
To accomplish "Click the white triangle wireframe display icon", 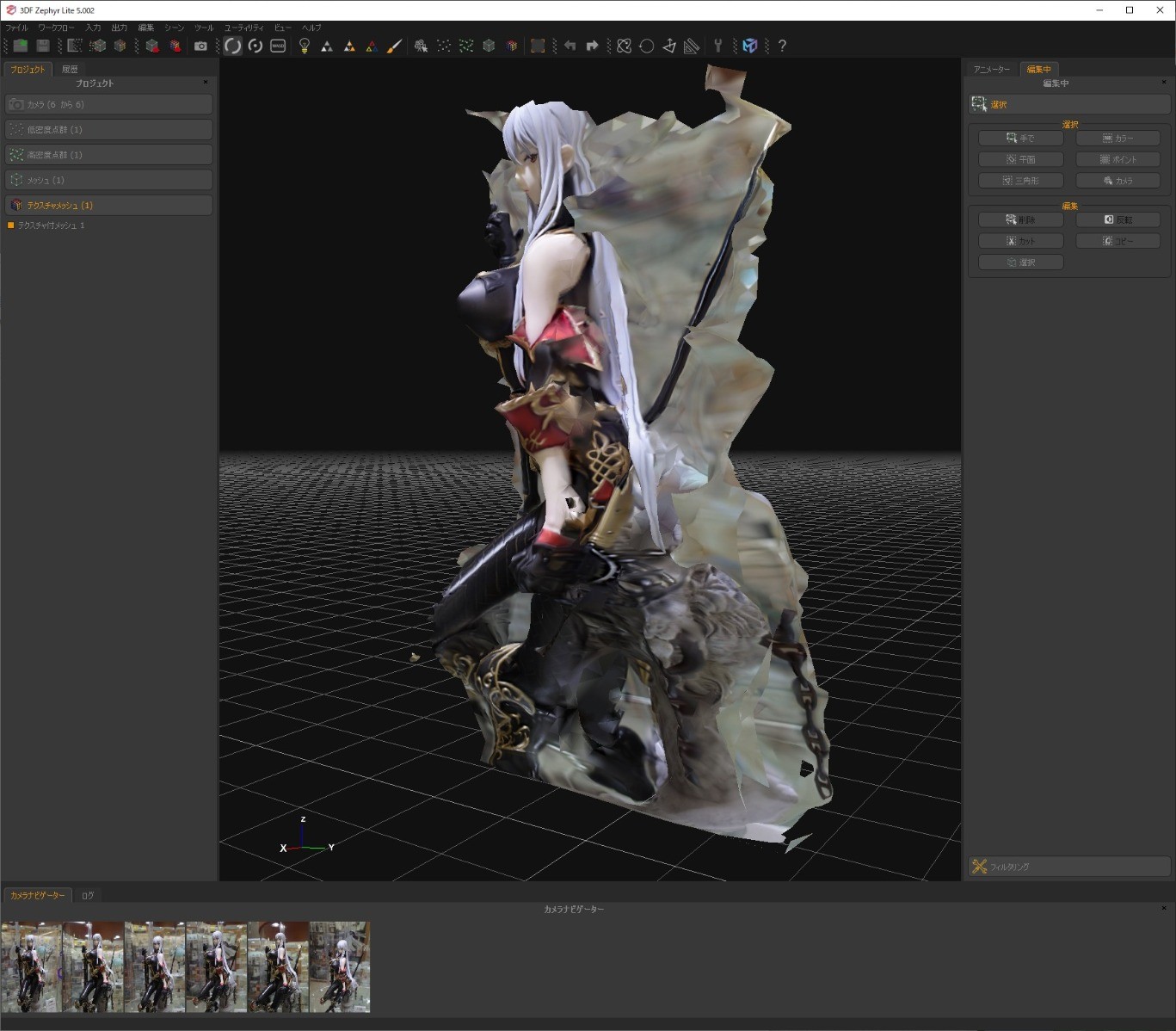I will pos(327,46).
